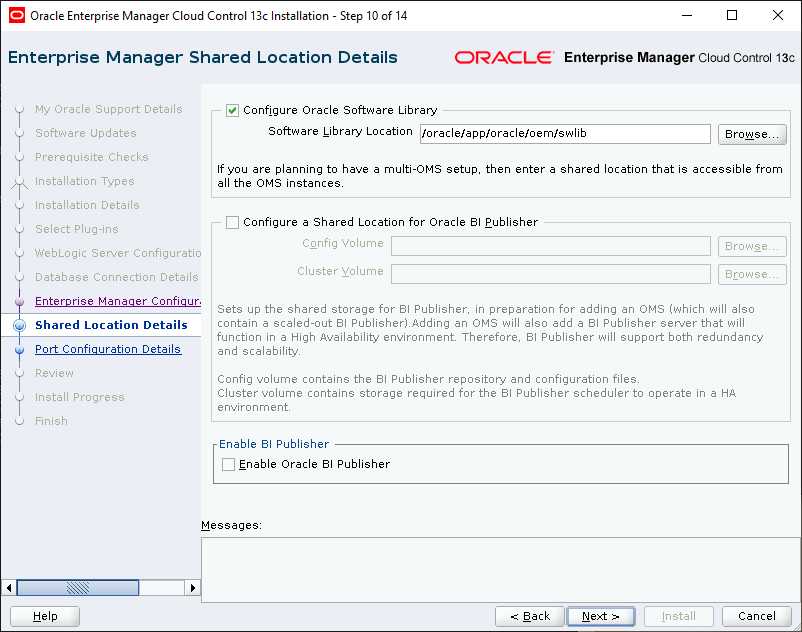Click the Oracle installer icon in title bar
Screen dimensions: 802x632
pyautogui.click(x=16, y=15)
